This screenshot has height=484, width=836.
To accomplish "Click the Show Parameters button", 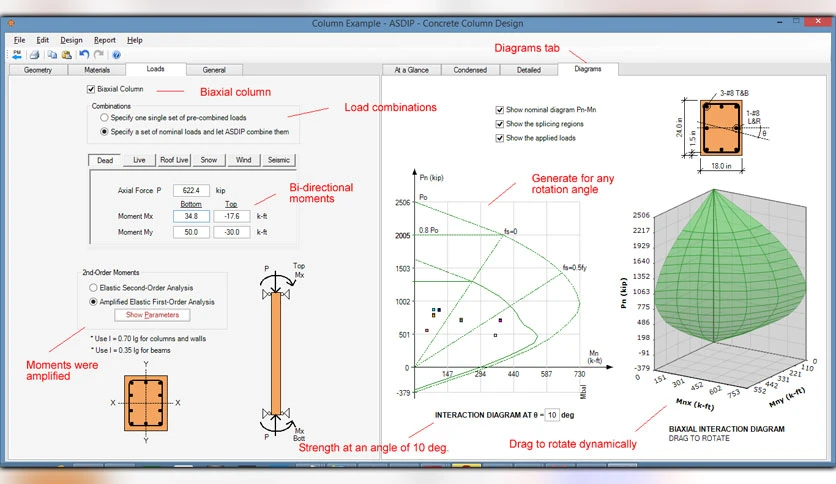I will tap(152, 315).
